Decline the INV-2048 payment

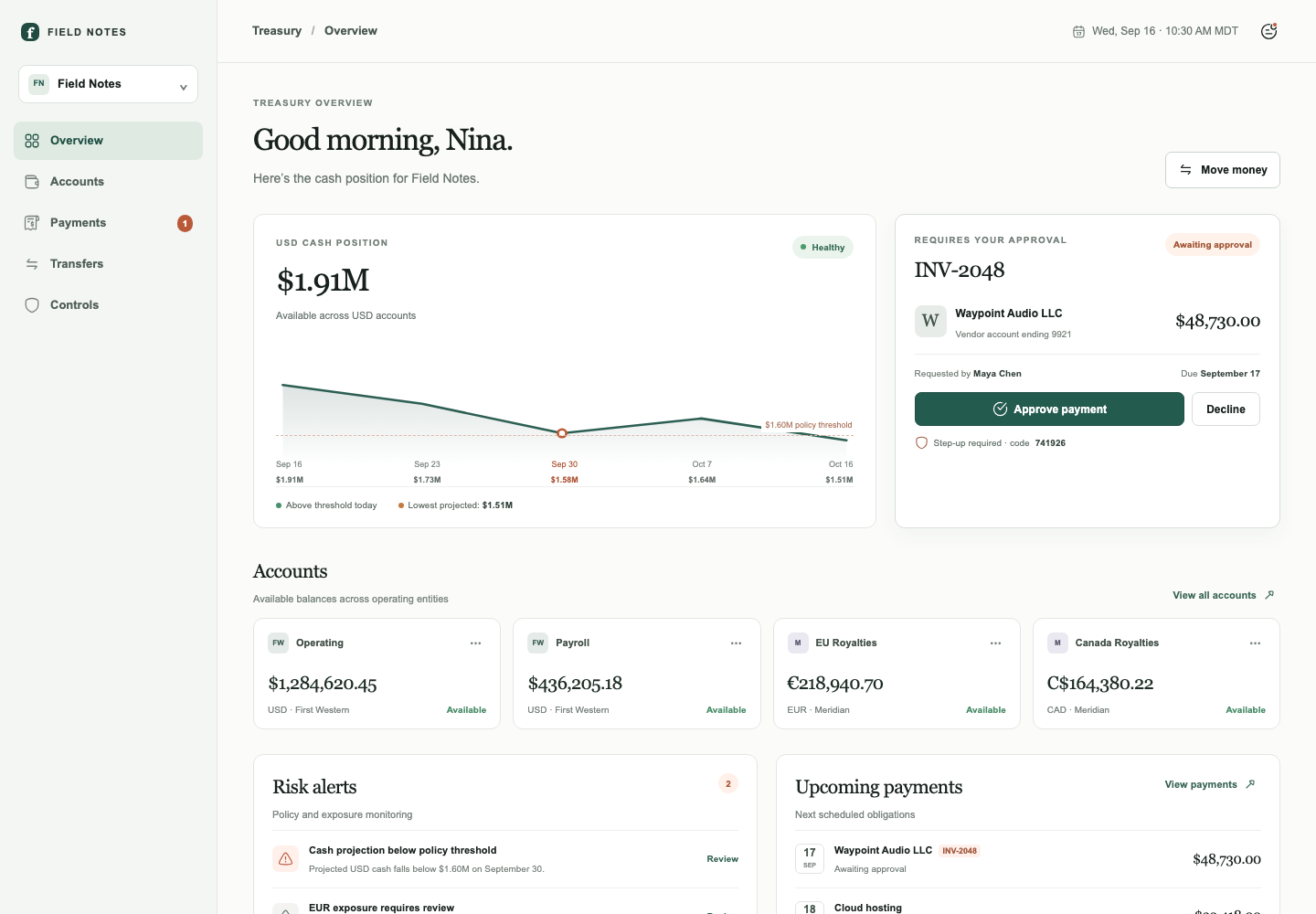coord(1226,409)
